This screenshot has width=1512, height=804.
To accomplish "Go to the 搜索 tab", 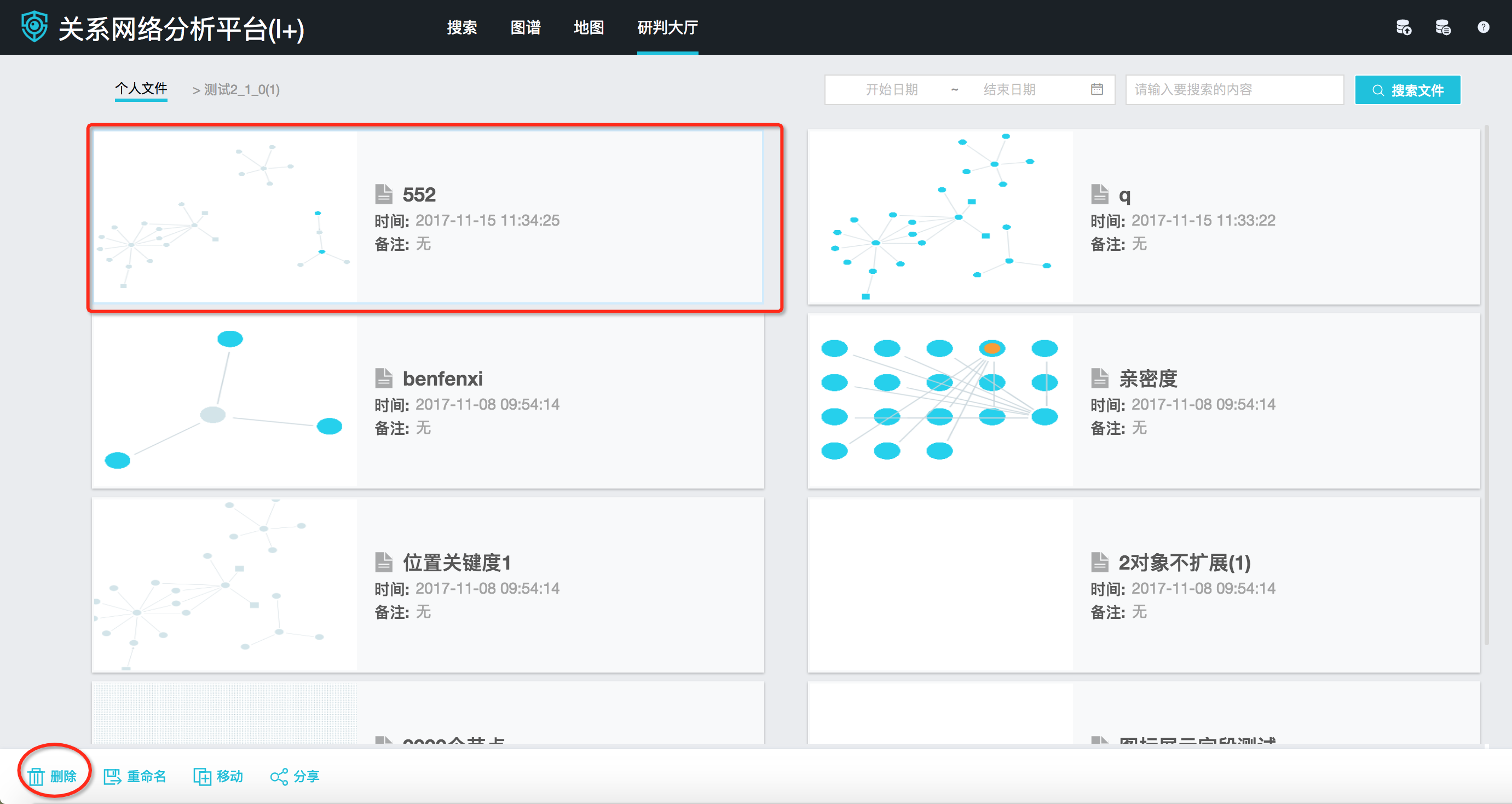I will point(462,27).
